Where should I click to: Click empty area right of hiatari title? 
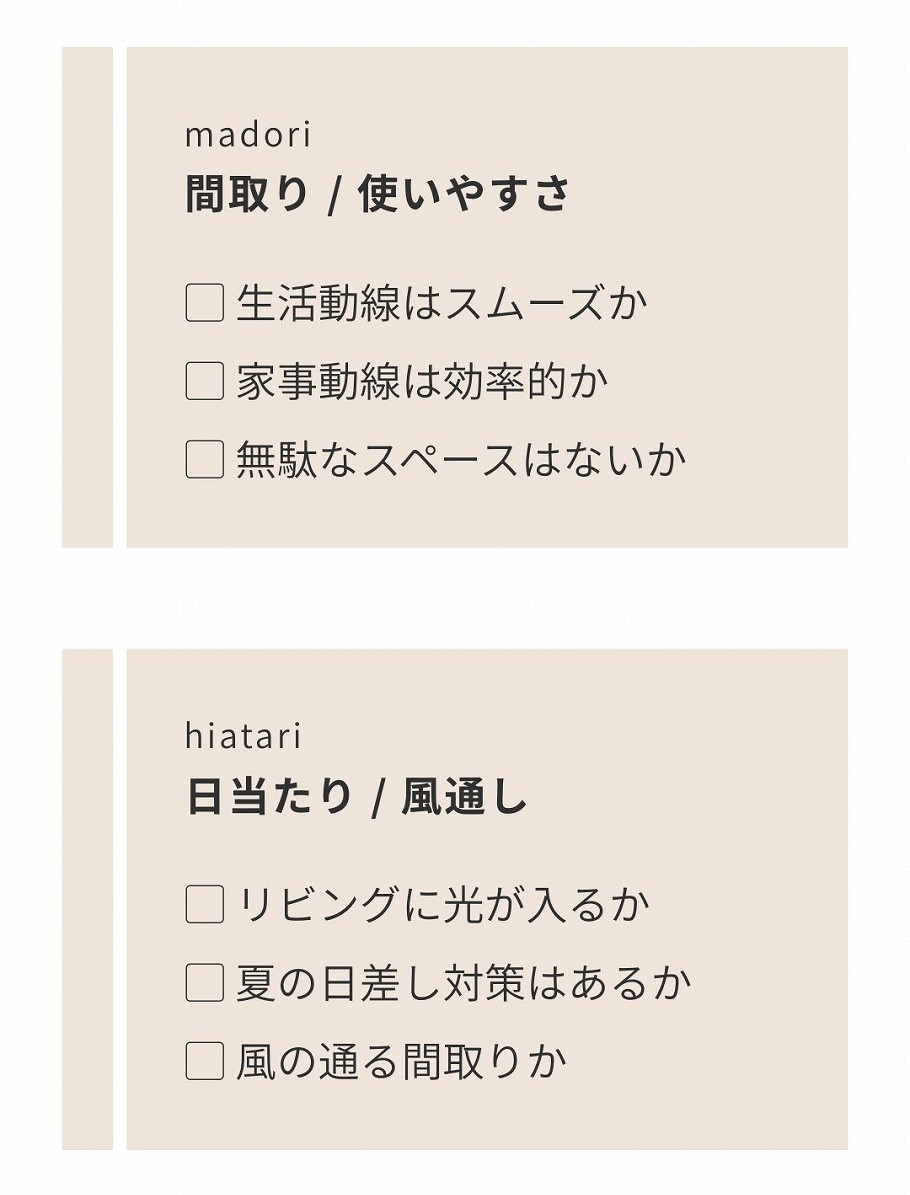pyautogui.click(x=690, y=798)
